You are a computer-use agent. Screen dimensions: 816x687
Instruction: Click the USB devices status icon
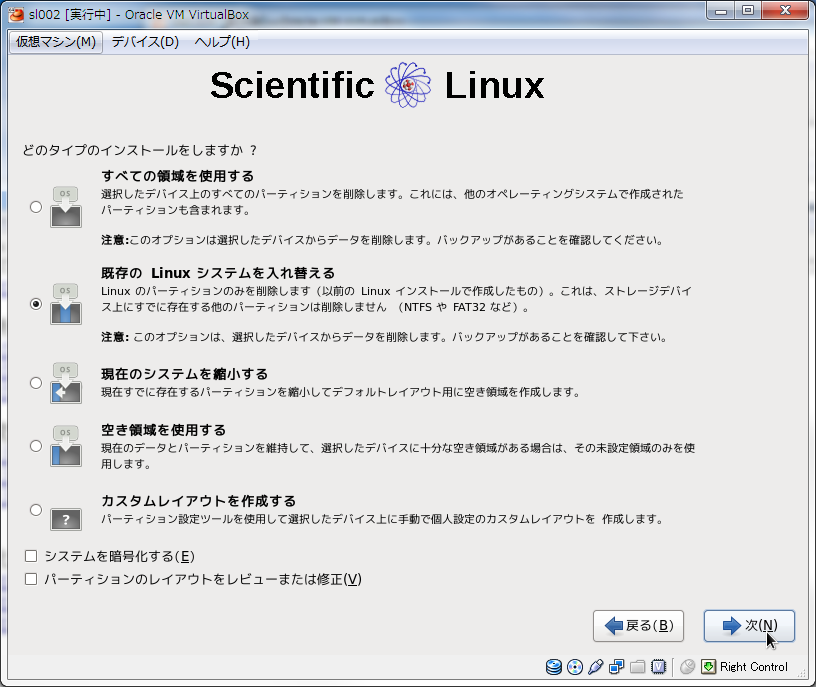pyautogui.click(x=595, y=667)
